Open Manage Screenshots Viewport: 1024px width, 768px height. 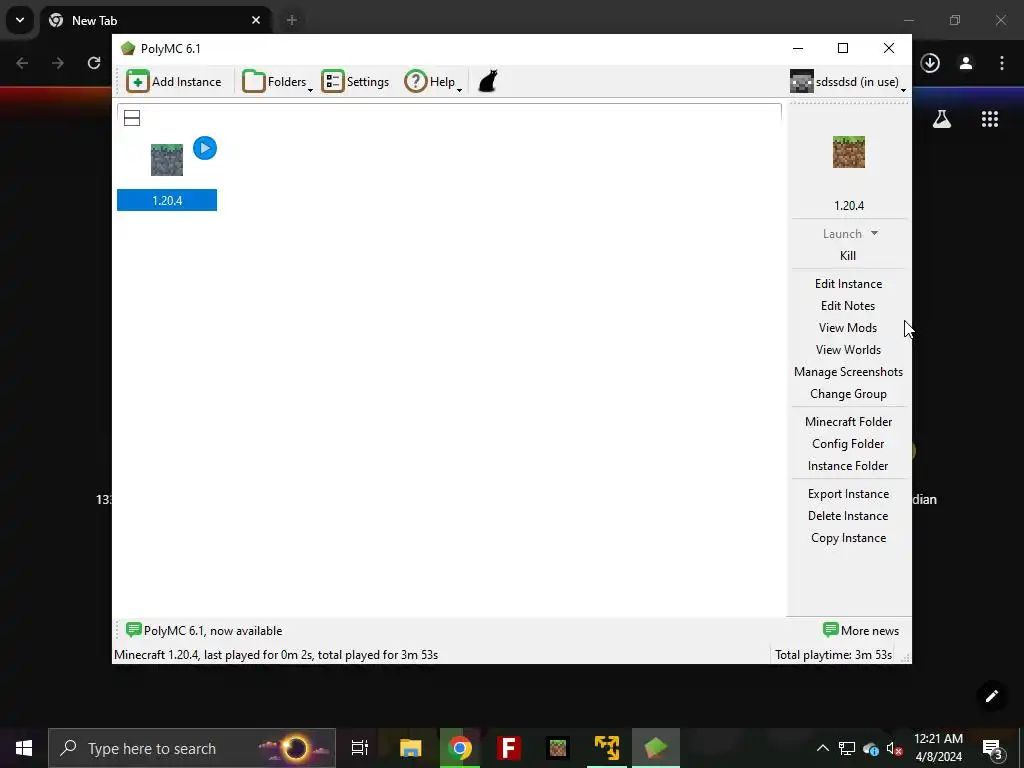coord(848,372)
